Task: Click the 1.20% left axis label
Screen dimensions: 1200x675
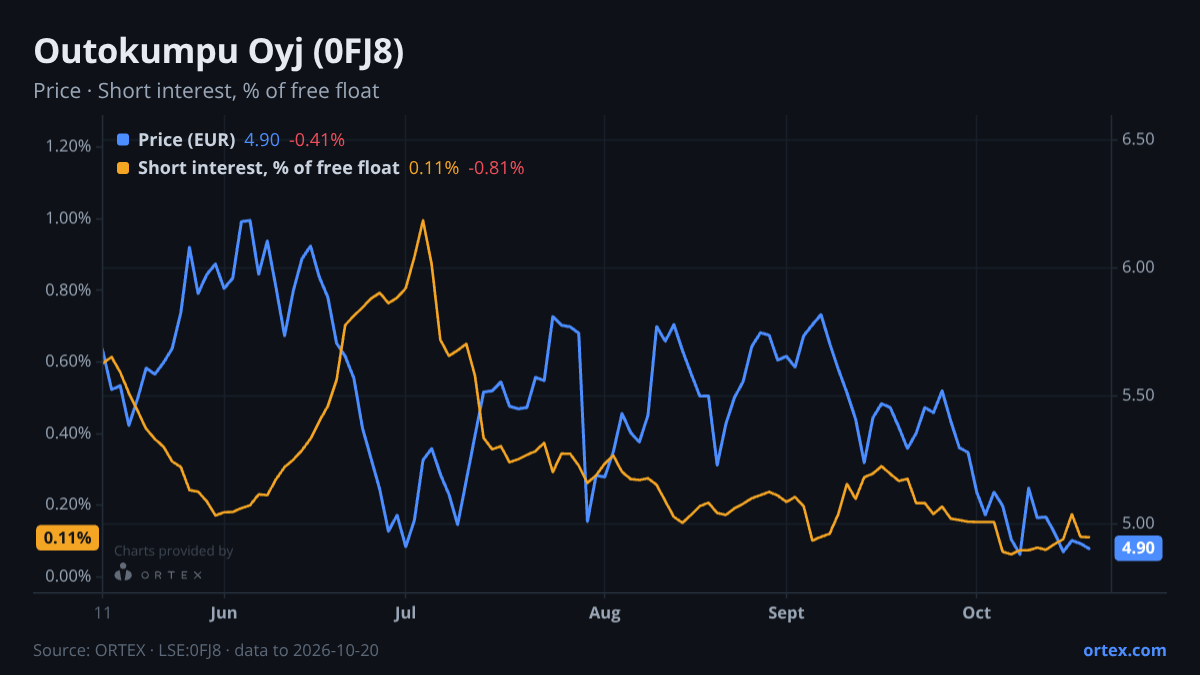Action: [x=68, y=146]
